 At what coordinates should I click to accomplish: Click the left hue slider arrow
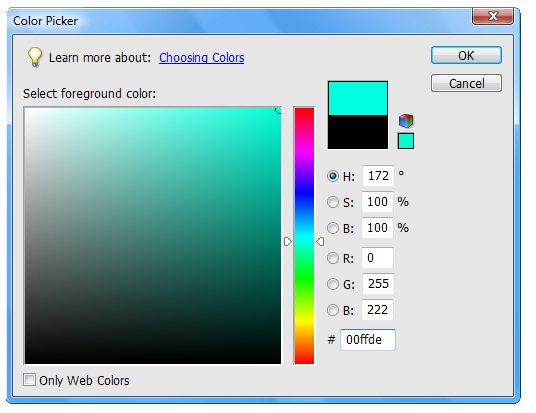coord(288,242)
